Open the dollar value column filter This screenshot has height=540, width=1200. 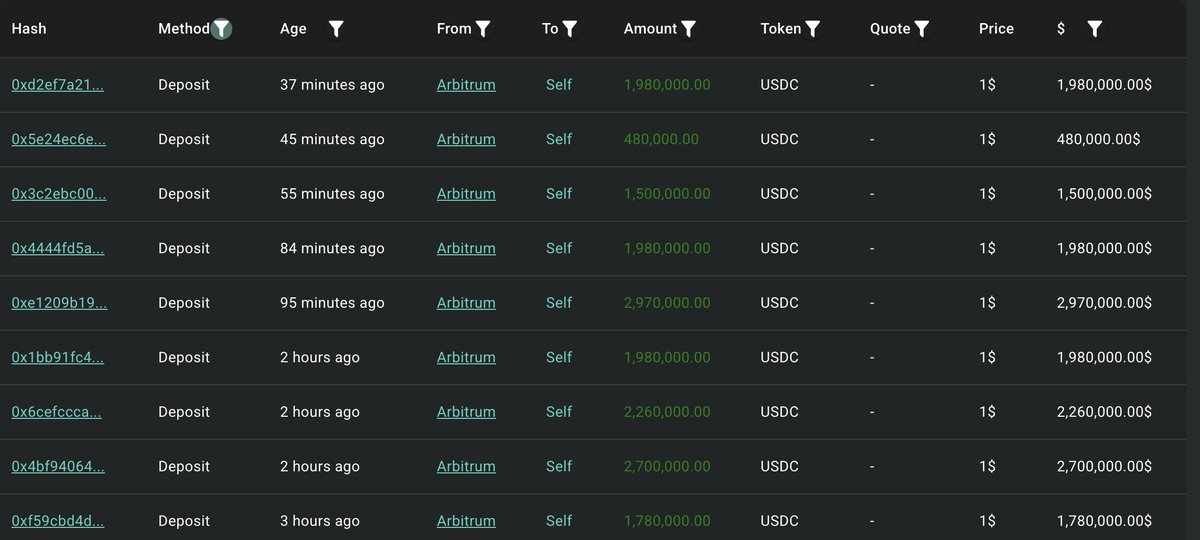(x=1095, y=29)
